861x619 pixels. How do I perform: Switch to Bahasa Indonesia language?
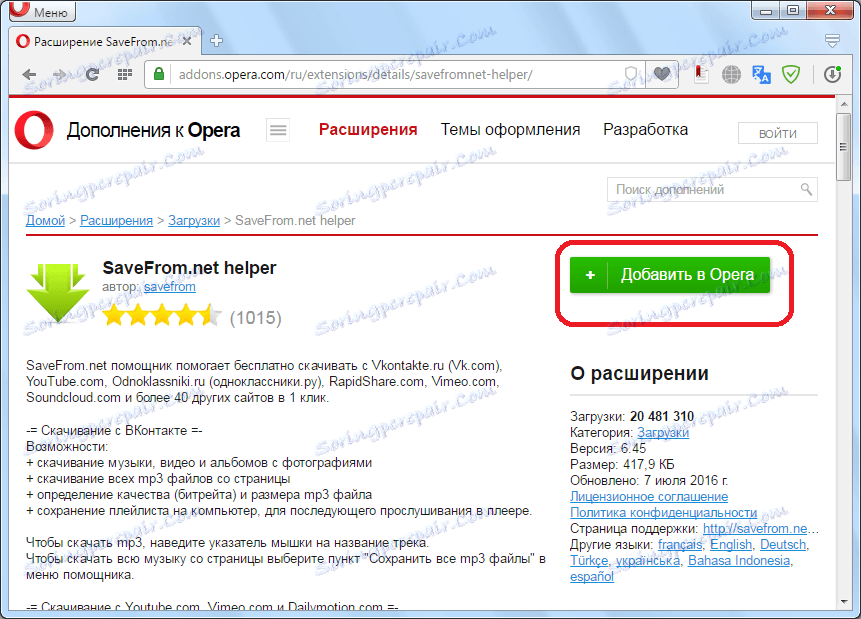click(739, 561)
